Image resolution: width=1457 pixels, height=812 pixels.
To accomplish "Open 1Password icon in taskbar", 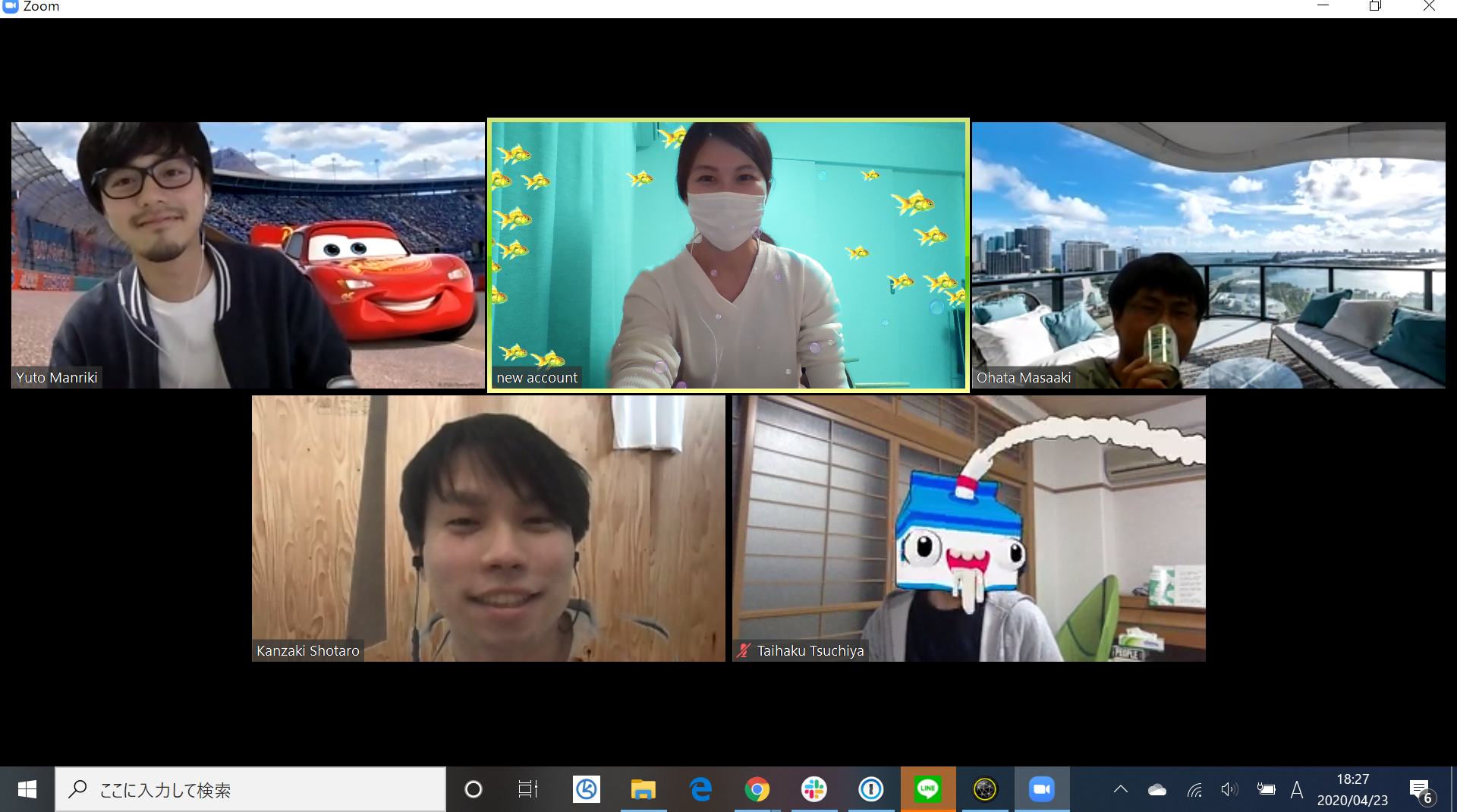I will click(x=870, y=789).
